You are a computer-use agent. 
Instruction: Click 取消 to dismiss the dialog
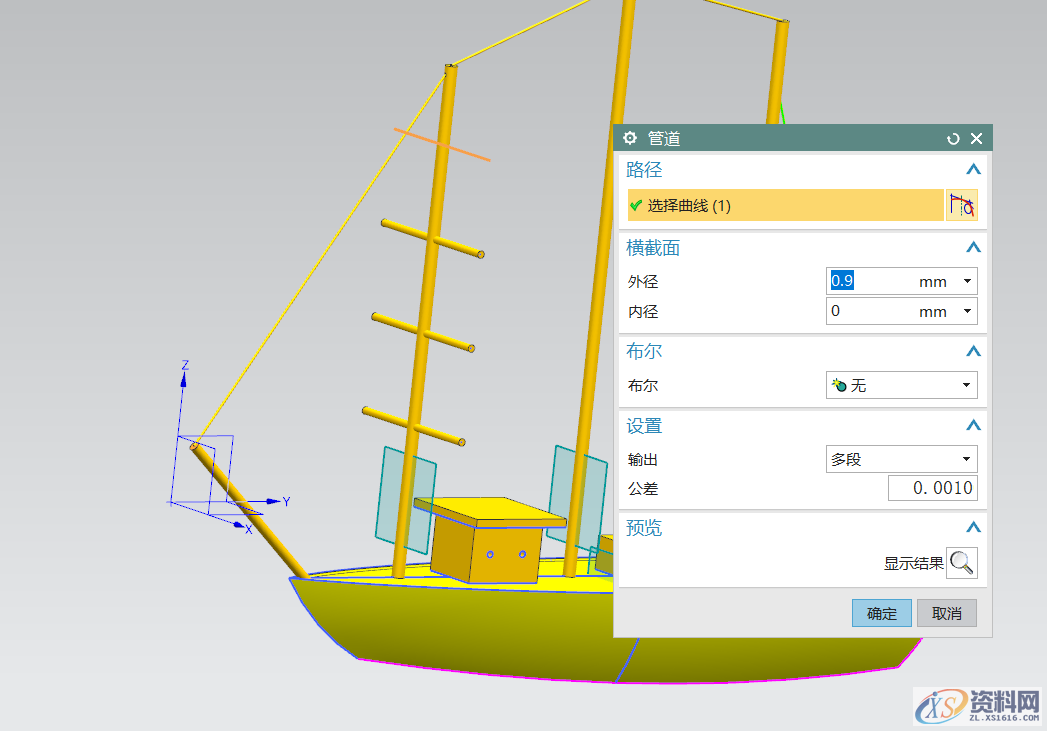click(x=946, y=613)
